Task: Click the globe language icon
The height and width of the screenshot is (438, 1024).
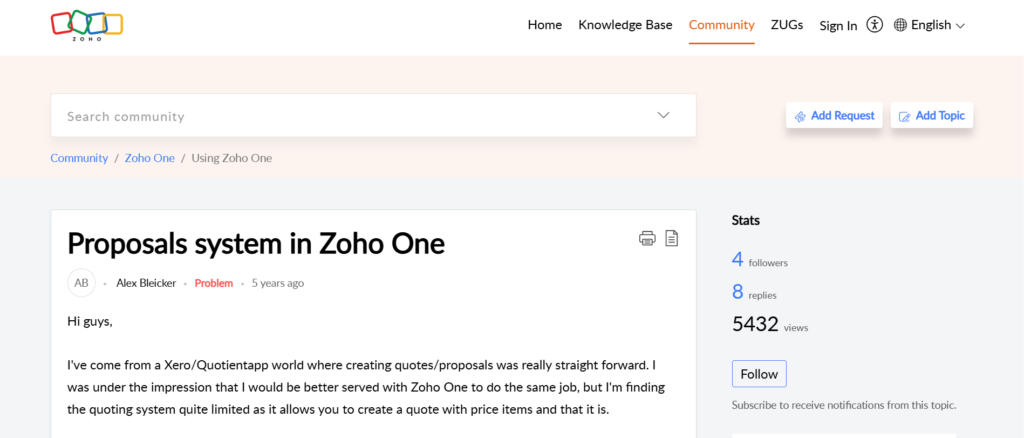Action: pyautogui.click(x=900, y=25)
